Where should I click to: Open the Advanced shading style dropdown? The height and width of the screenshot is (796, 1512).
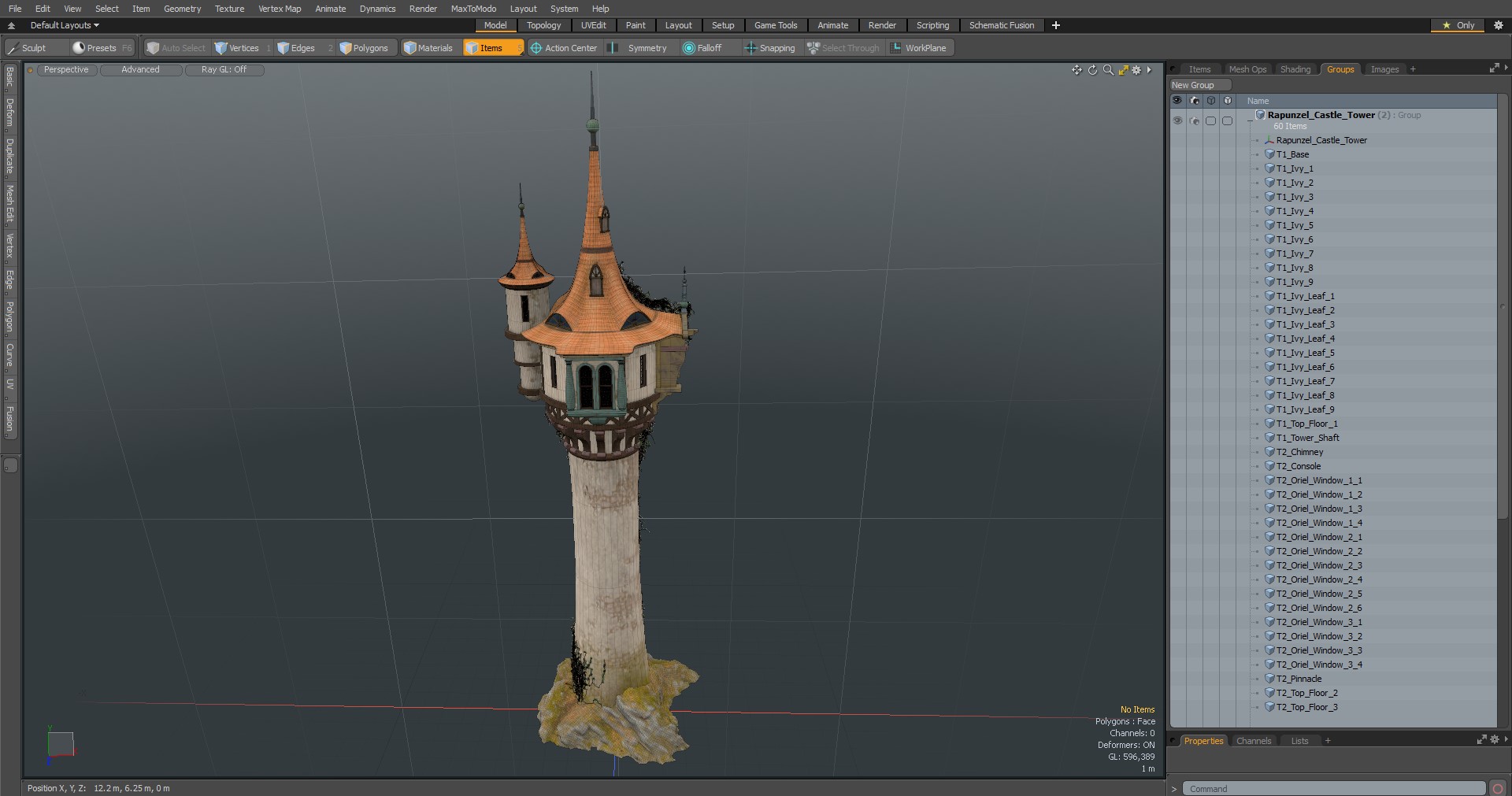pyautogui.click(x=141, y=70)
